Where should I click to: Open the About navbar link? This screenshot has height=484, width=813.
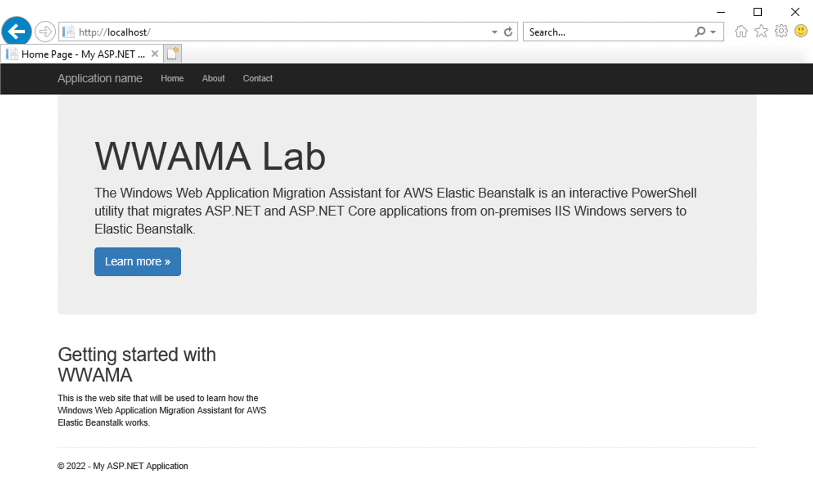[213, 78]
